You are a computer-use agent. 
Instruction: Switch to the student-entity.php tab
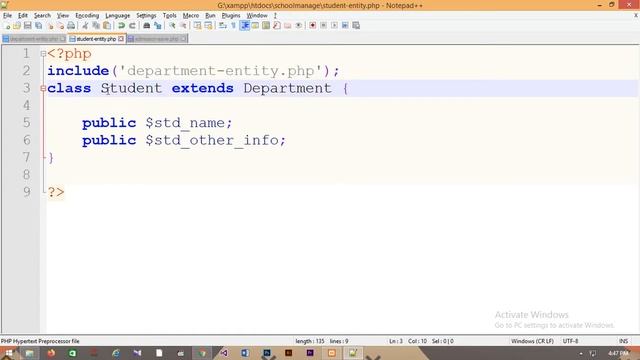click(96, 39)
